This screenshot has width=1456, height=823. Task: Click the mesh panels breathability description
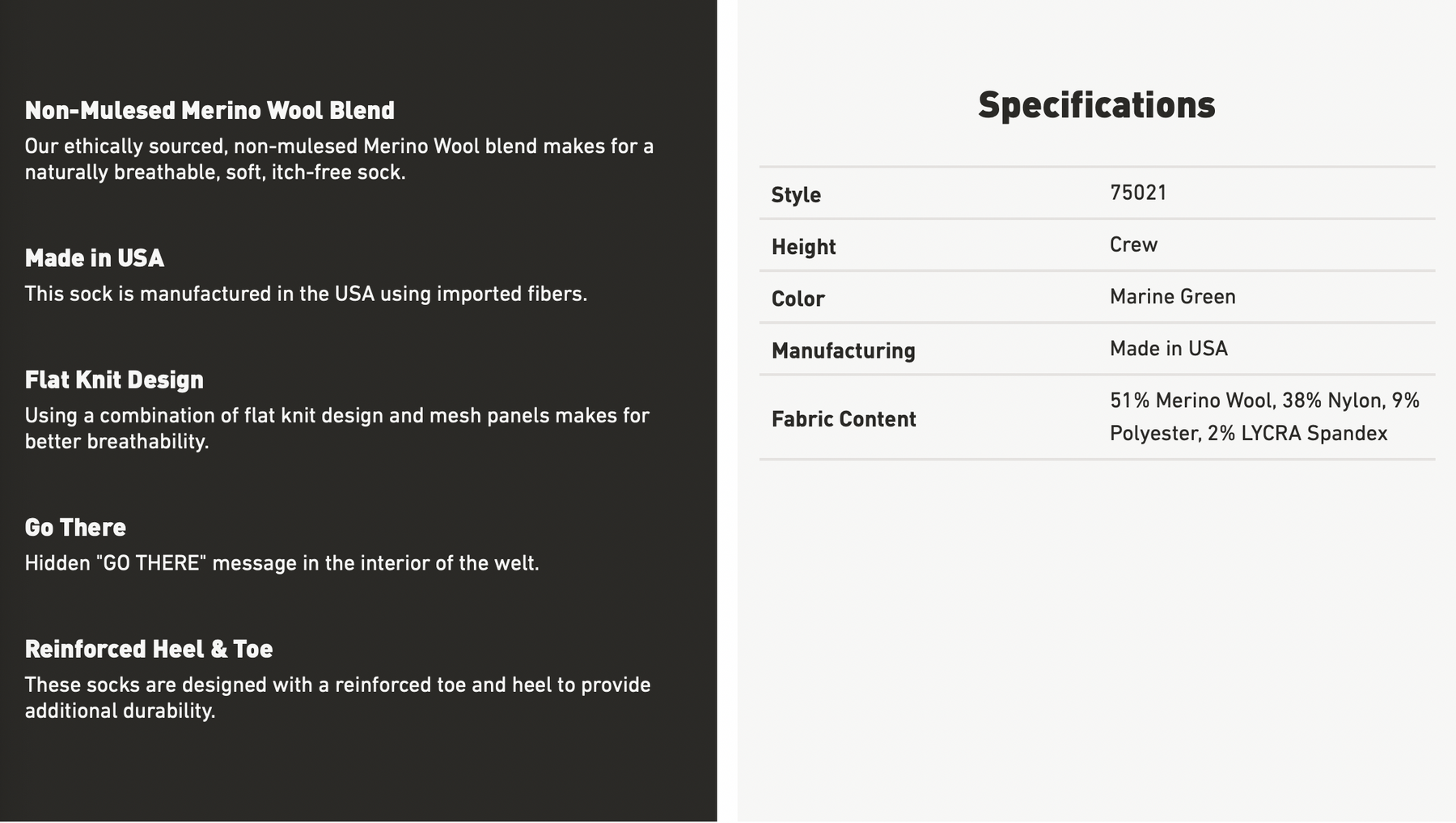point(336,428)
